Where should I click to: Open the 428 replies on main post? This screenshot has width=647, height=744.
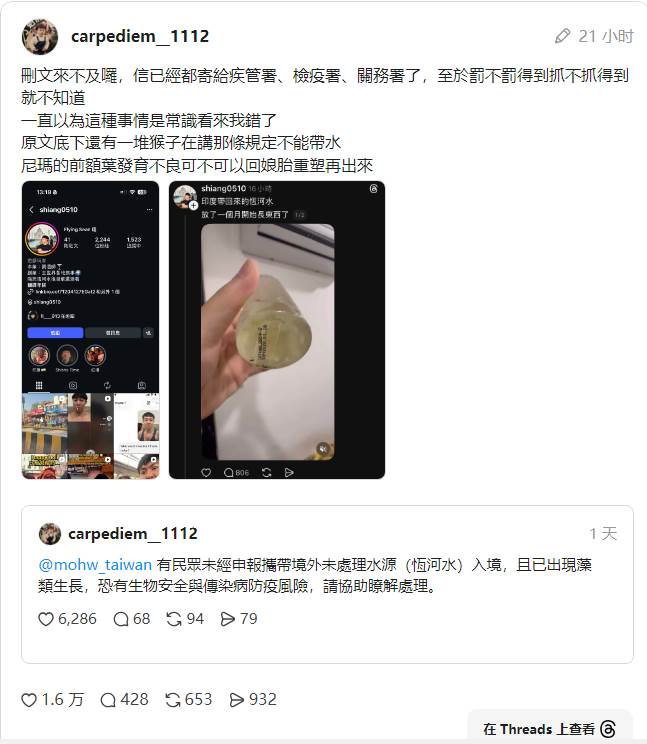(108, 700)
